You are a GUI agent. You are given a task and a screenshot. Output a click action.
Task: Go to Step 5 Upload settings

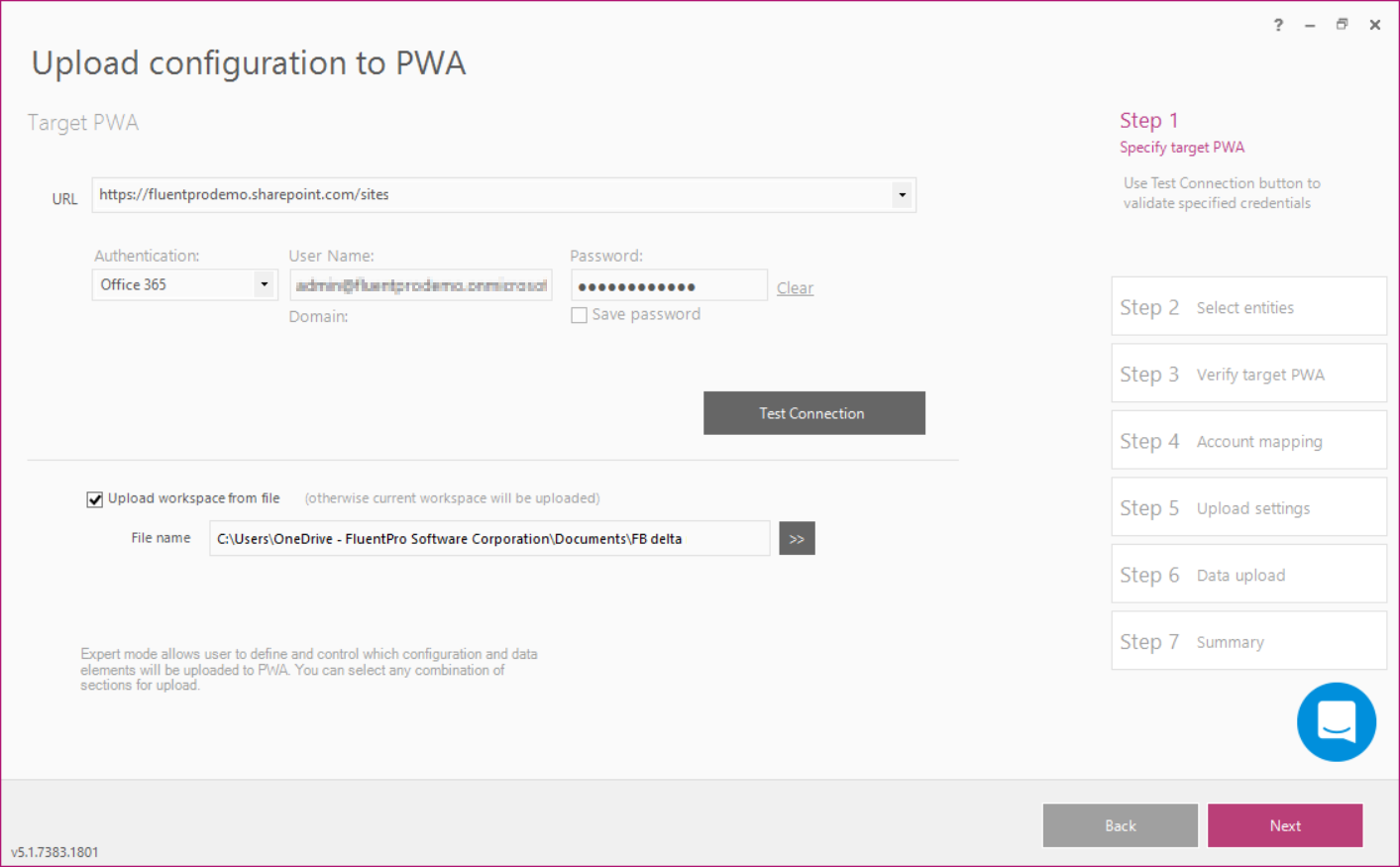[1248, 507]
